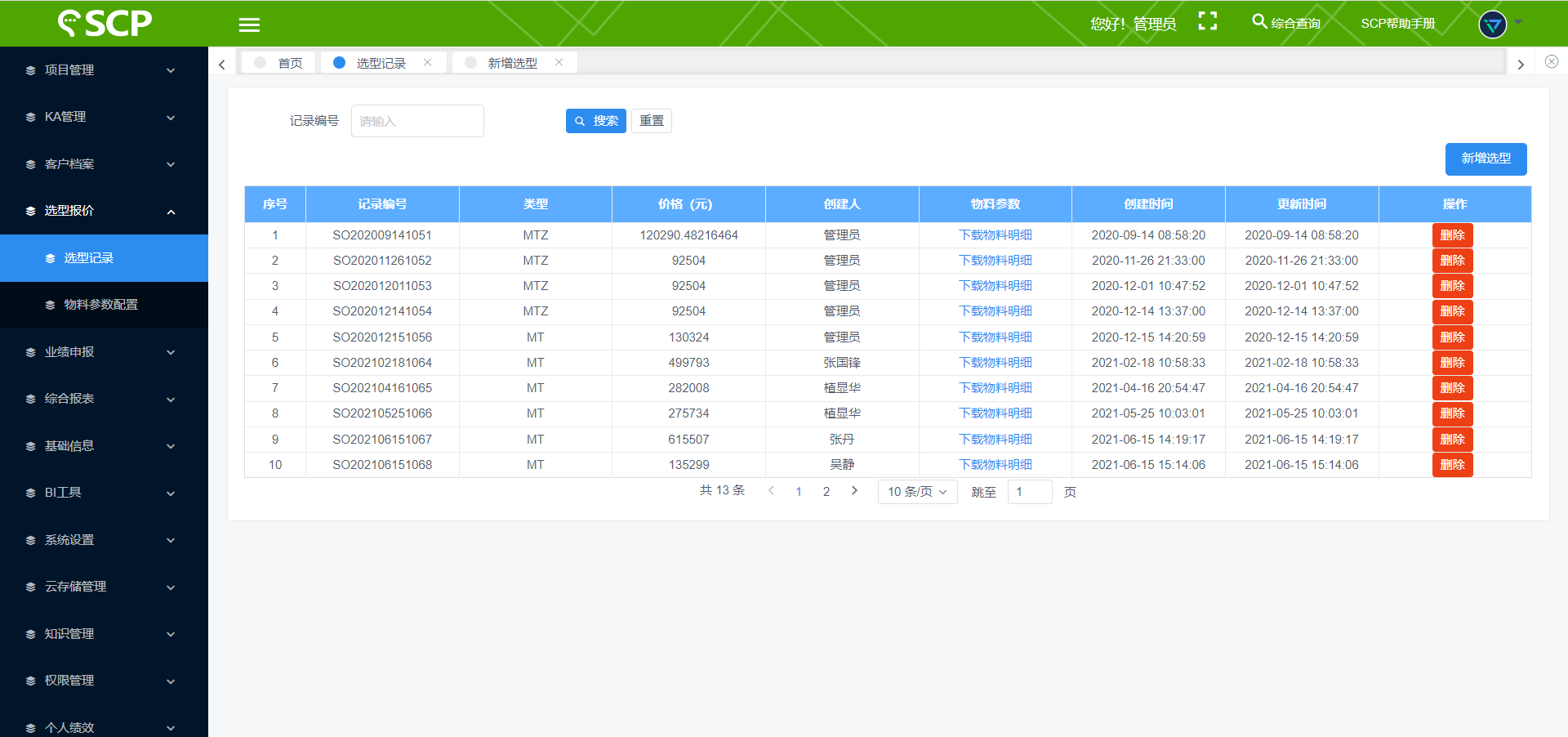Screen dimensions: 1568x737
Task: Expand 权限管理 menu
Action: 104,681
